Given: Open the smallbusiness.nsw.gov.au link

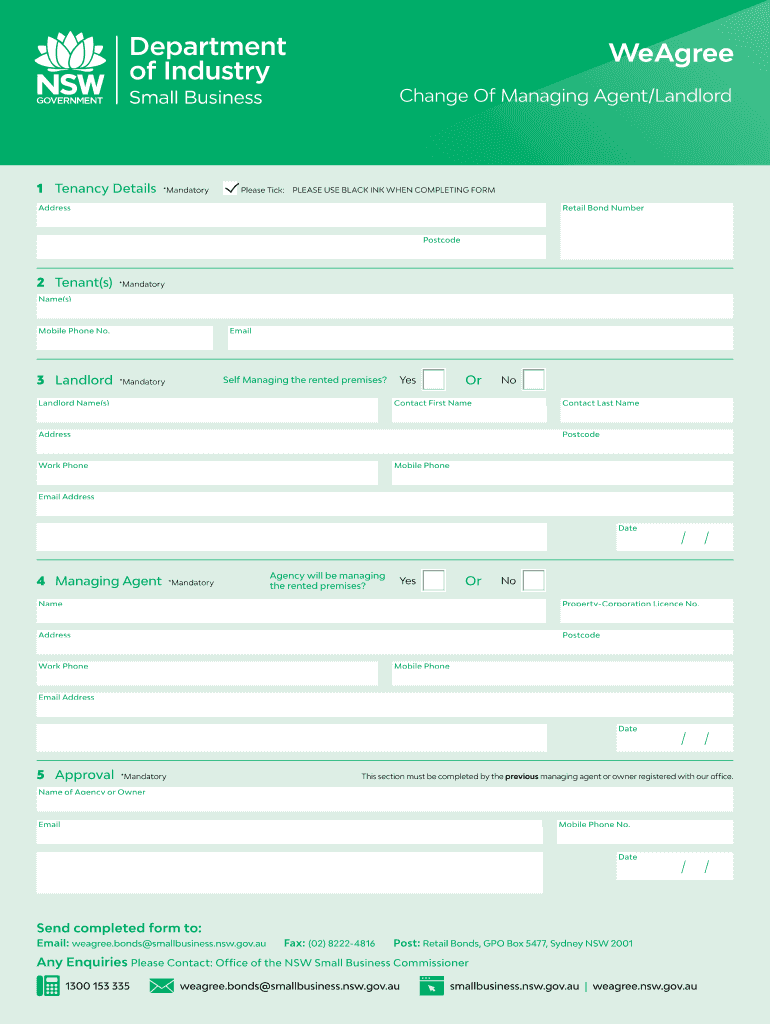Looking at the screenshot, I should [514, 986].
